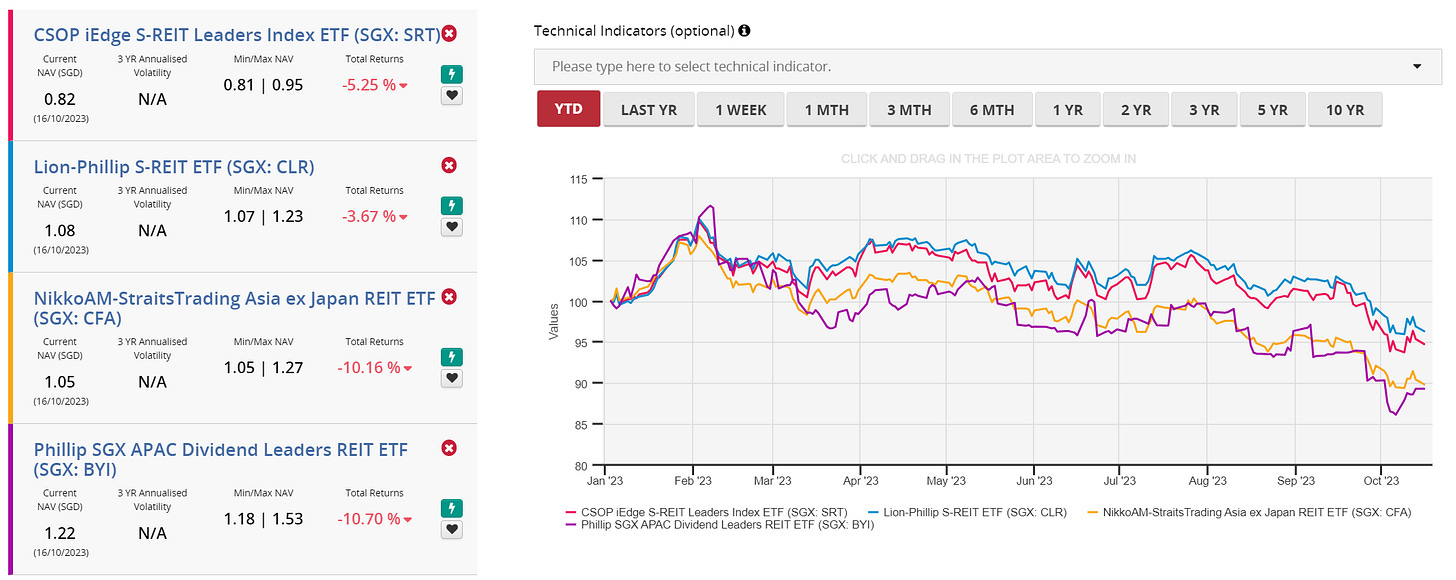
Task: Select the 1 MTH time range
Action: coord(825,110)
